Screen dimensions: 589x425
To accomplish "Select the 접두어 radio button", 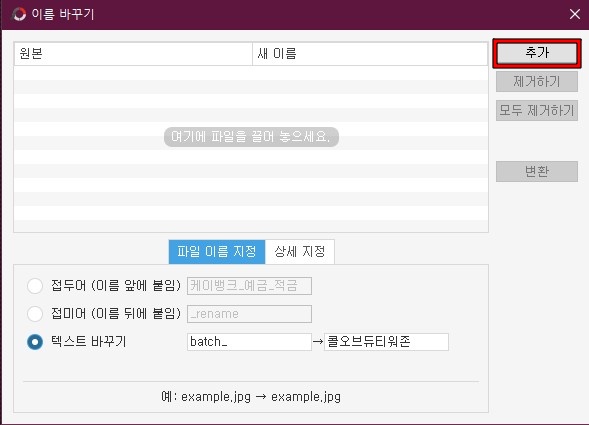I will (35, 286).
